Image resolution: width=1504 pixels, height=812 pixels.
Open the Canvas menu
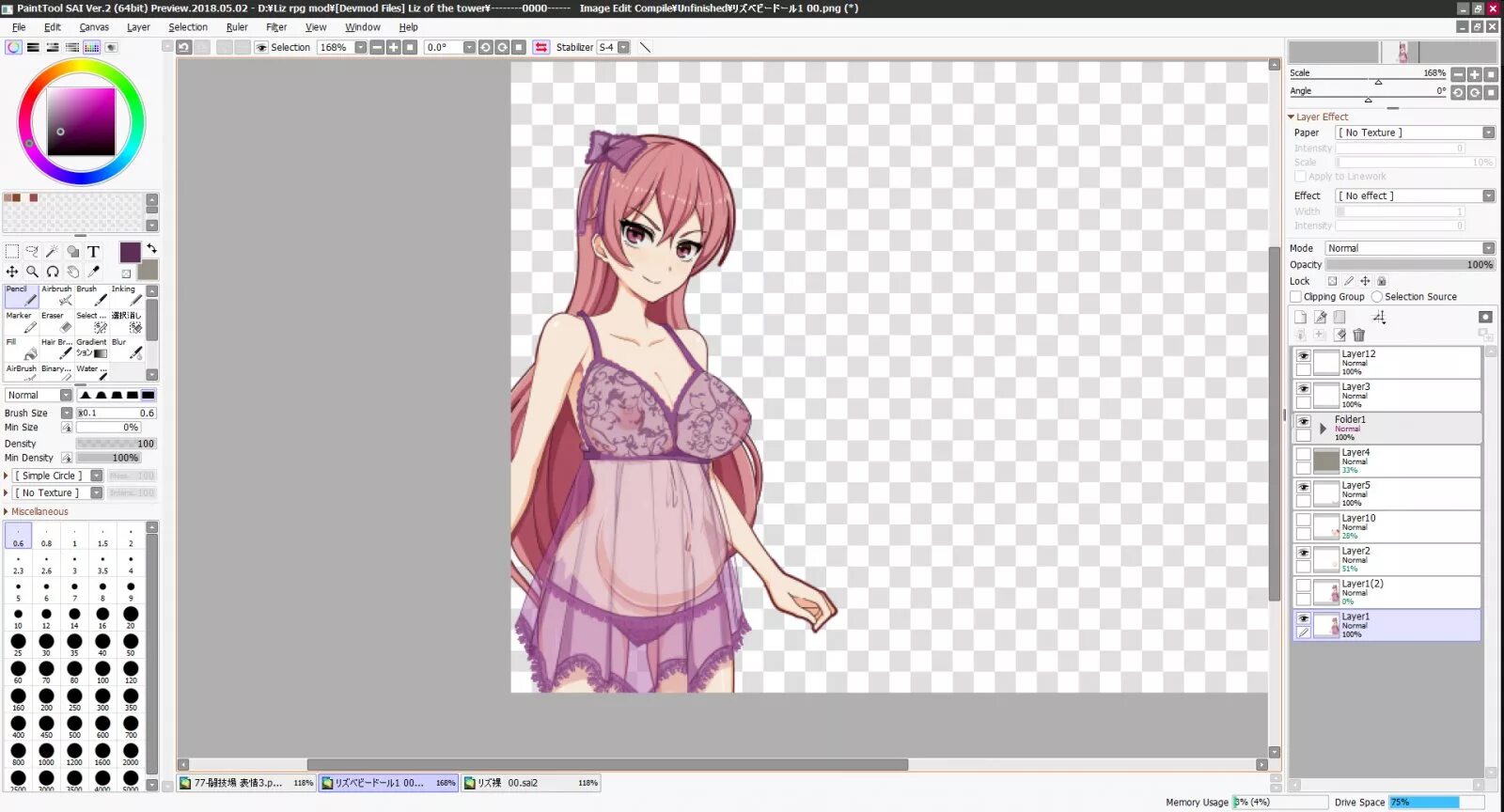94,27
